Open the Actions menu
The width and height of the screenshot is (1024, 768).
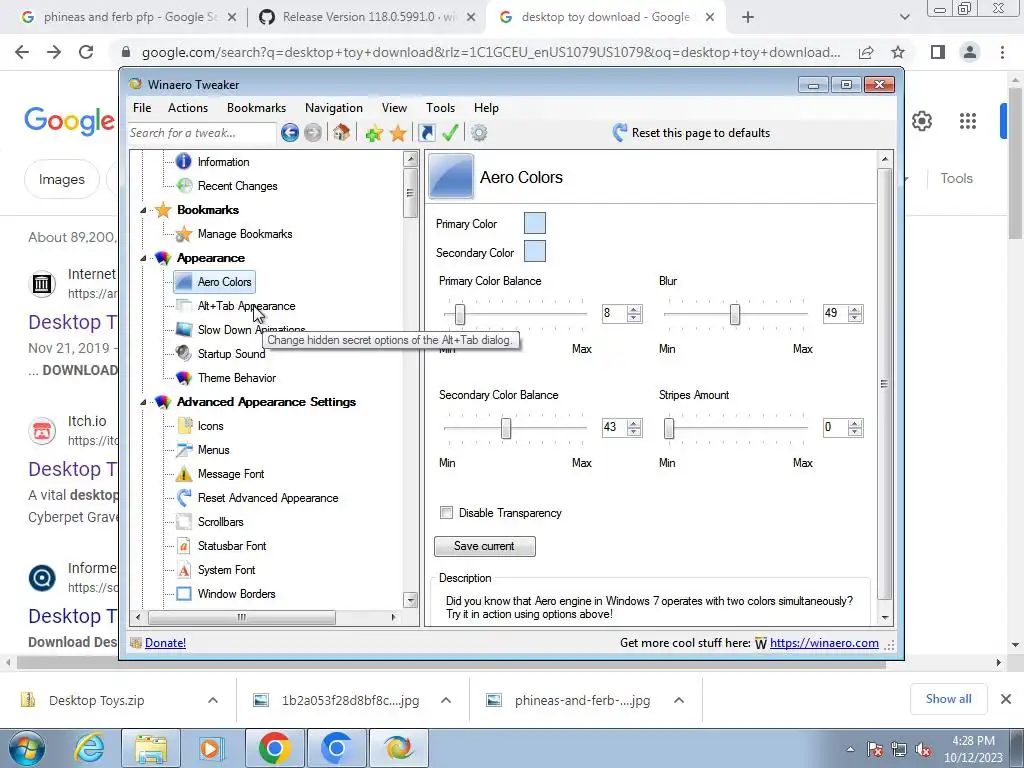click(x=188, y=108)
